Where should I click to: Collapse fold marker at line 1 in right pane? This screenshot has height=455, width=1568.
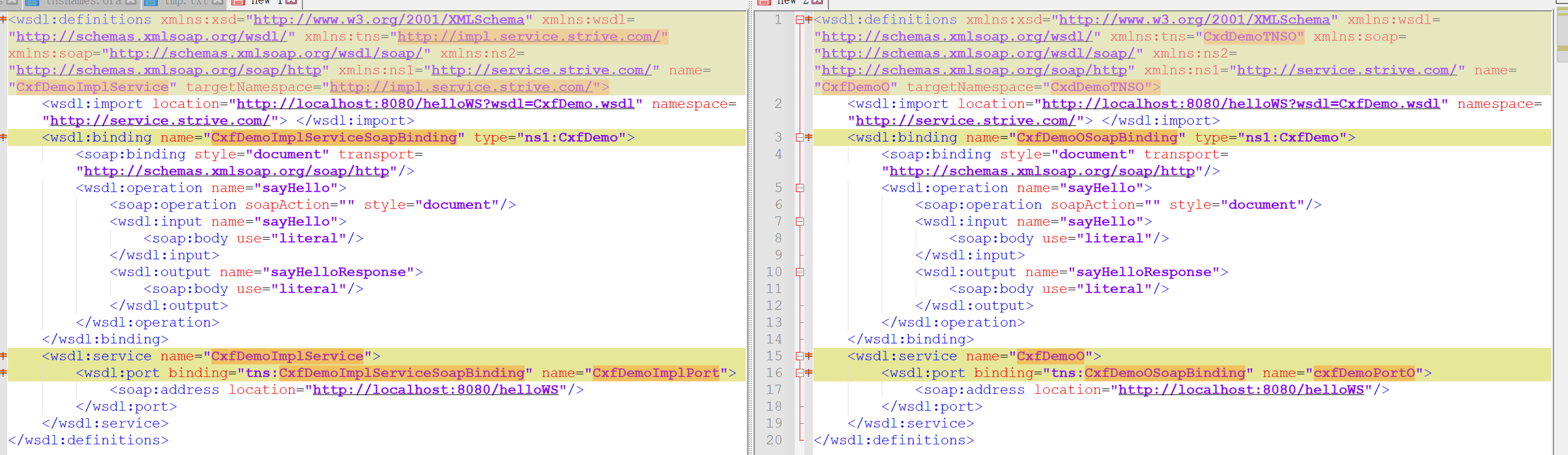point(799,19)
